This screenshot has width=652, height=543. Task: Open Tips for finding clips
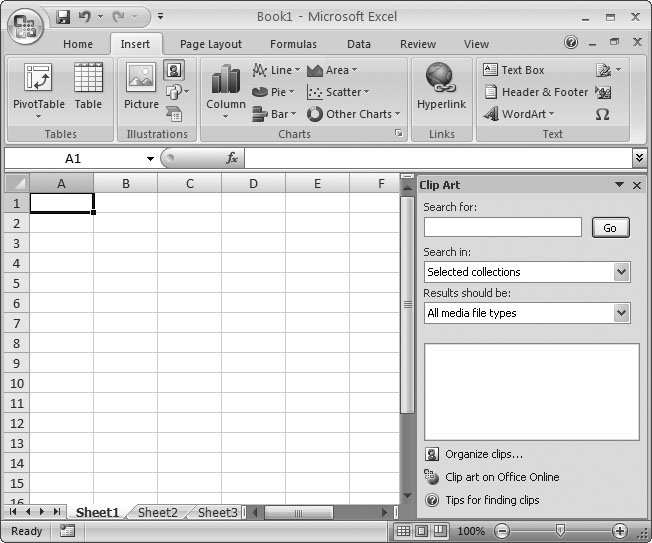pyautogui.click(x=482, y=500)
